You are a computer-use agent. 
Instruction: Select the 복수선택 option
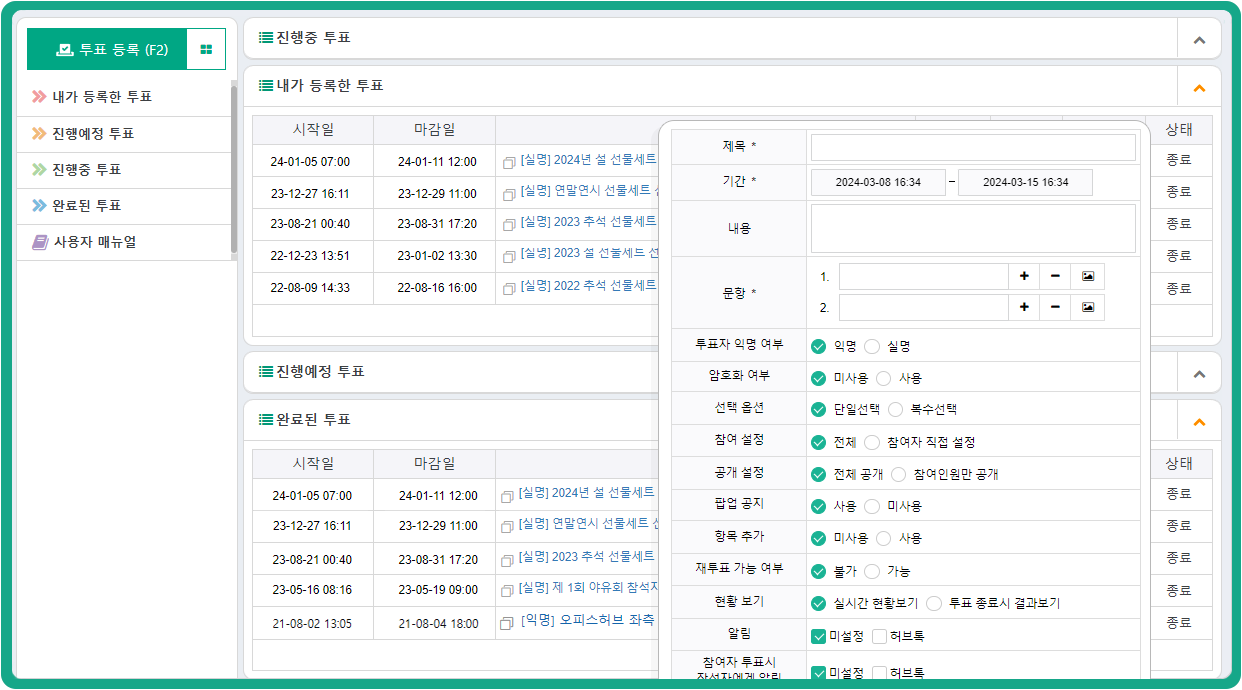(x=895, y=410)
